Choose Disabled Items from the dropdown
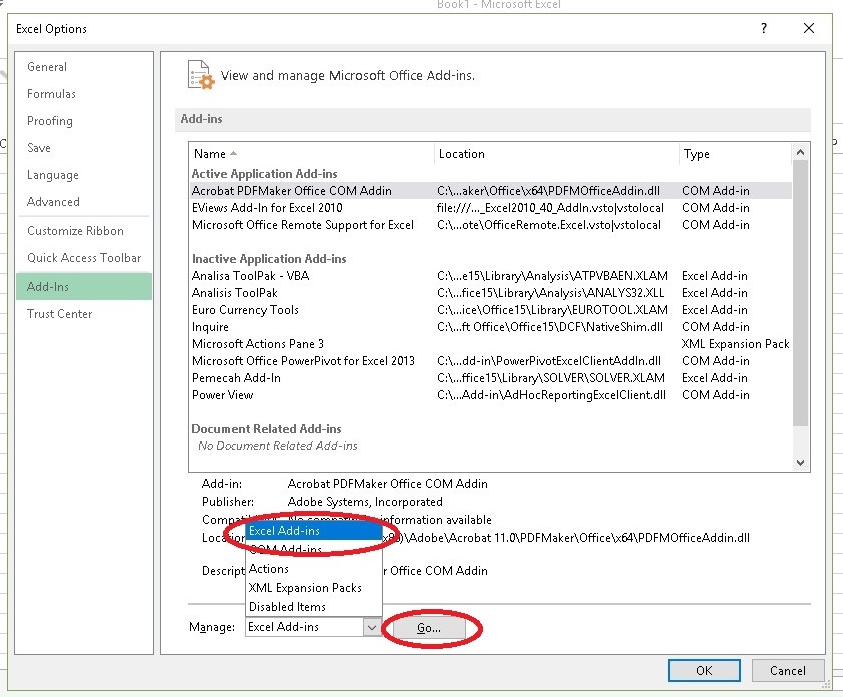This screenshot has height=697, width=843. click(x=287, y=606)
